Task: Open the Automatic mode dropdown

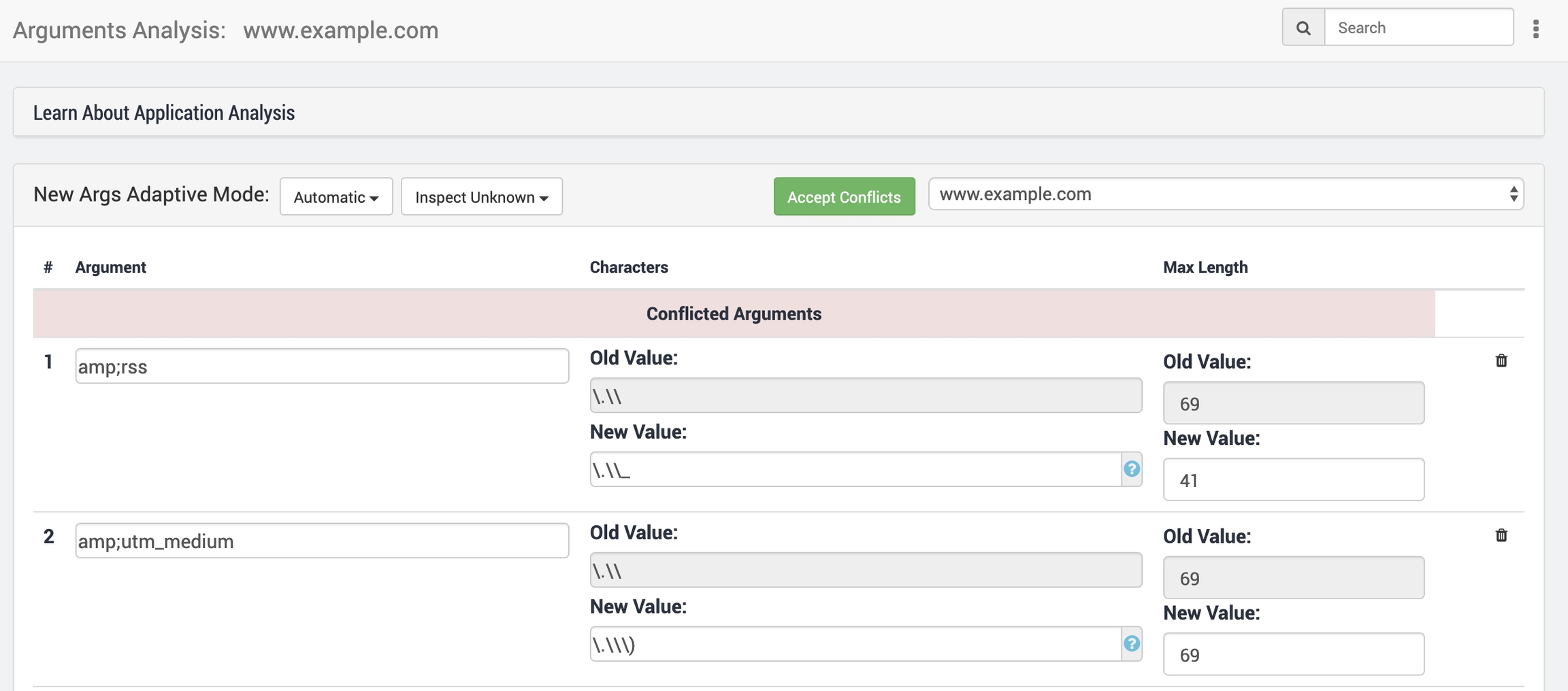Action: pyautogui.click(x=336, y=197)
